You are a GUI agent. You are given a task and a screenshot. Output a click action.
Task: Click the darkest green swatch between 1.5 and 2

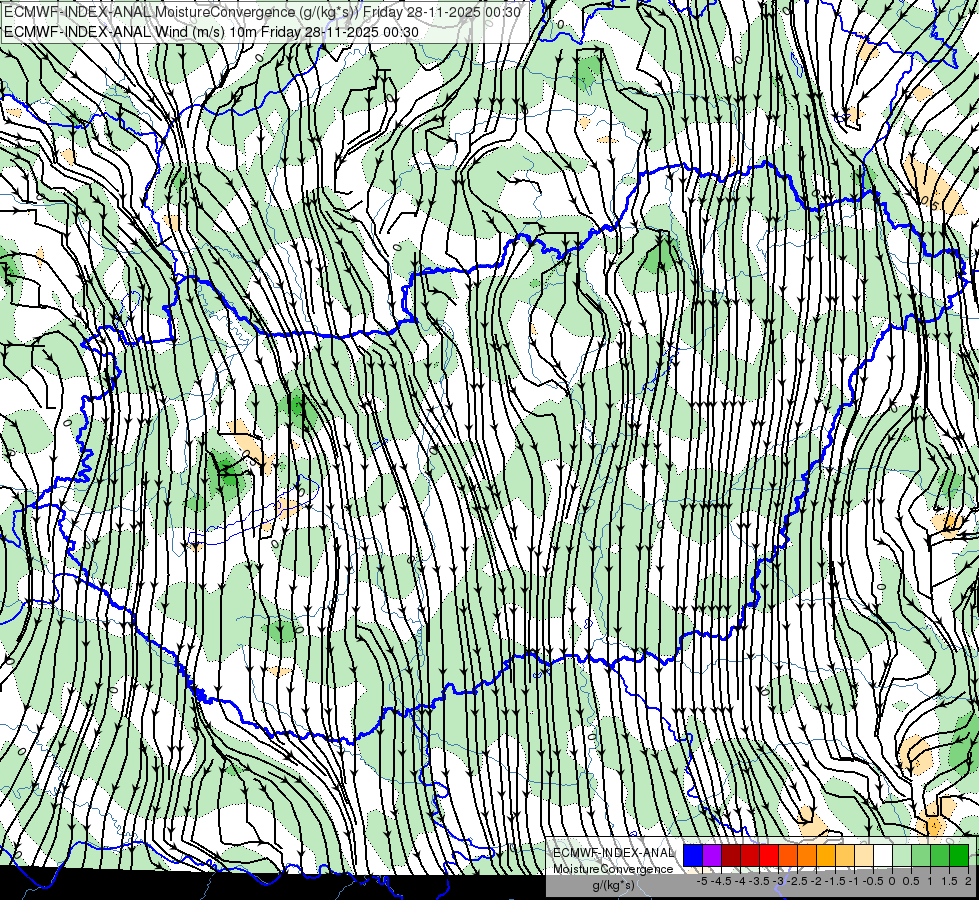958,855
